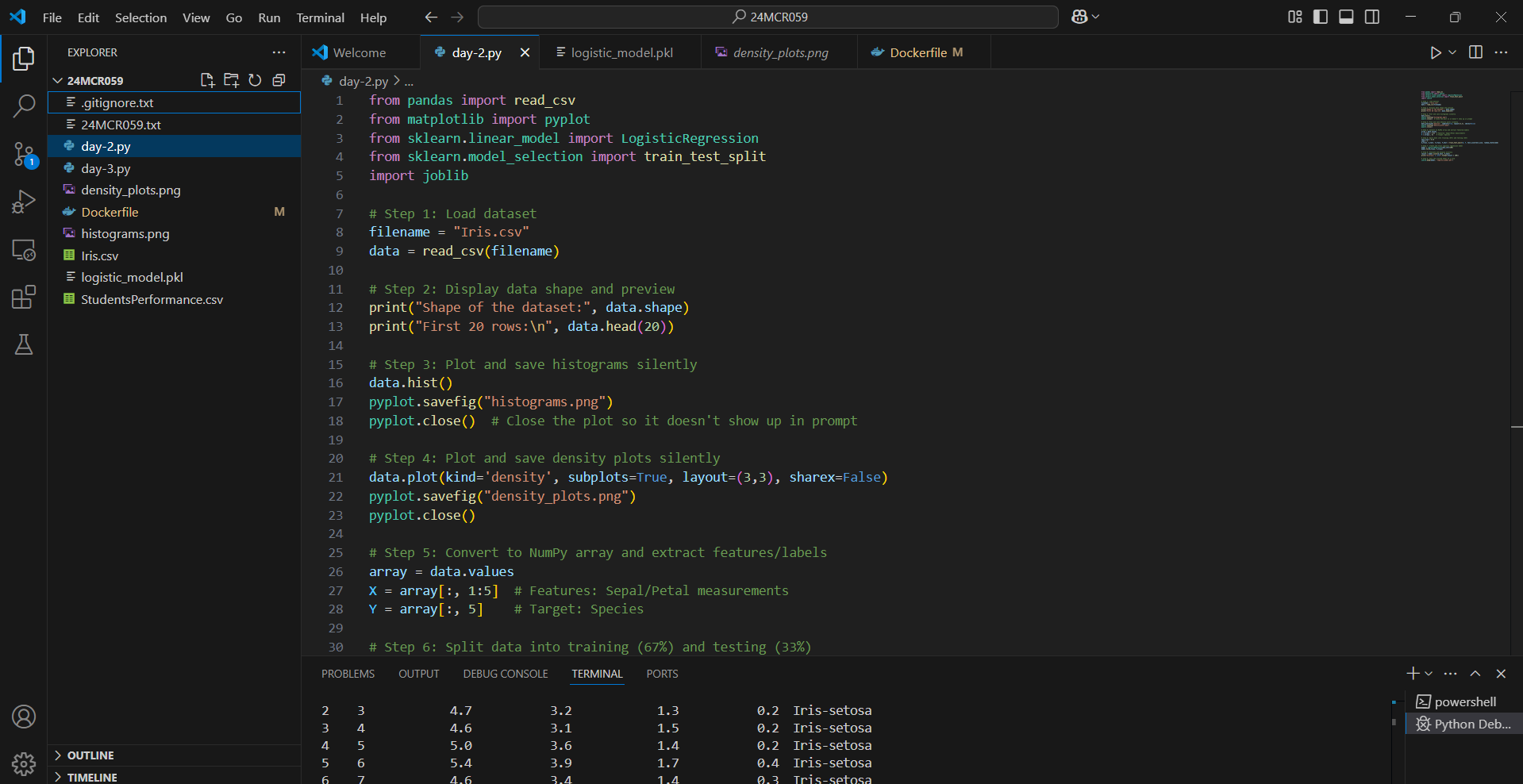Open terminal panel more actions ellipsis
Image resolution: width=1523 pixels, height=784 pixels.
pos(1451,674)
